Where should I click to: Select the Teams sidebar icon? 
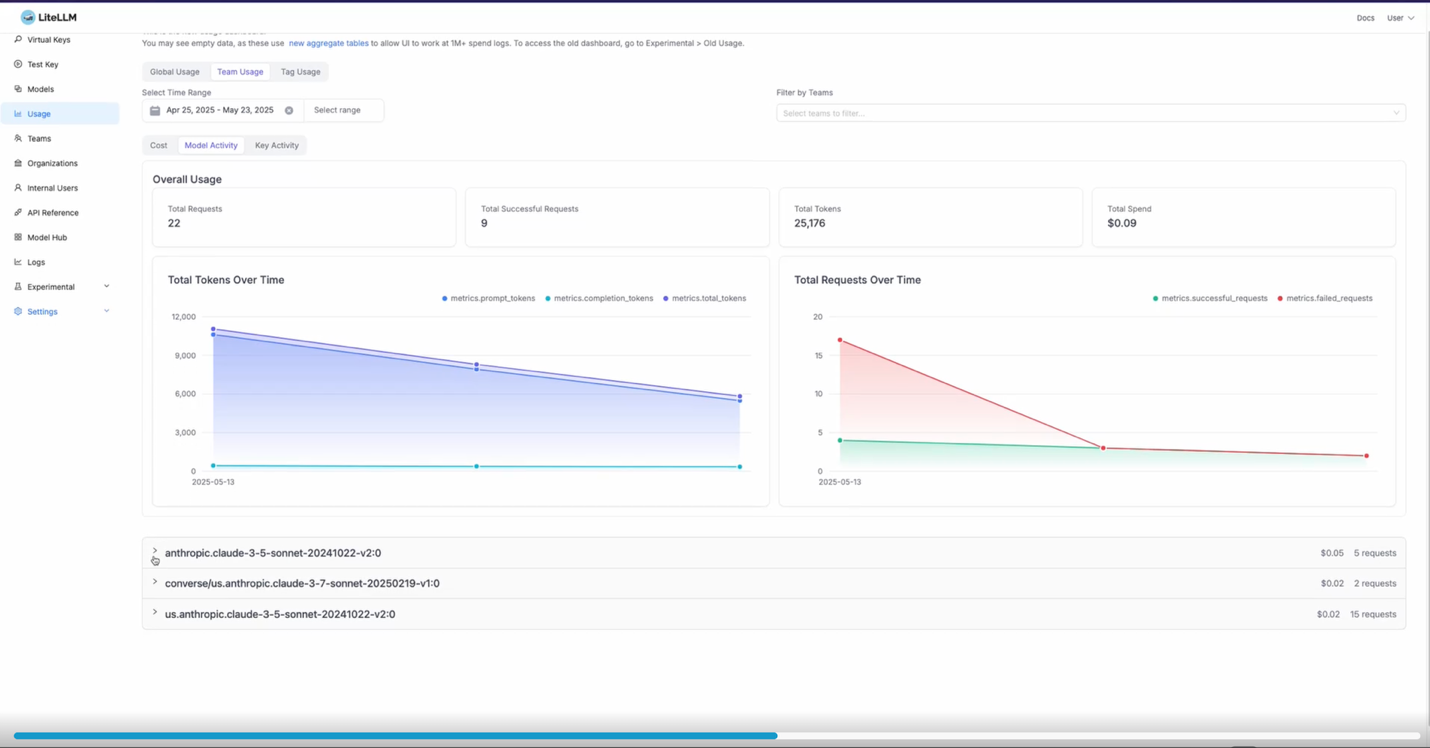[16, 138]
